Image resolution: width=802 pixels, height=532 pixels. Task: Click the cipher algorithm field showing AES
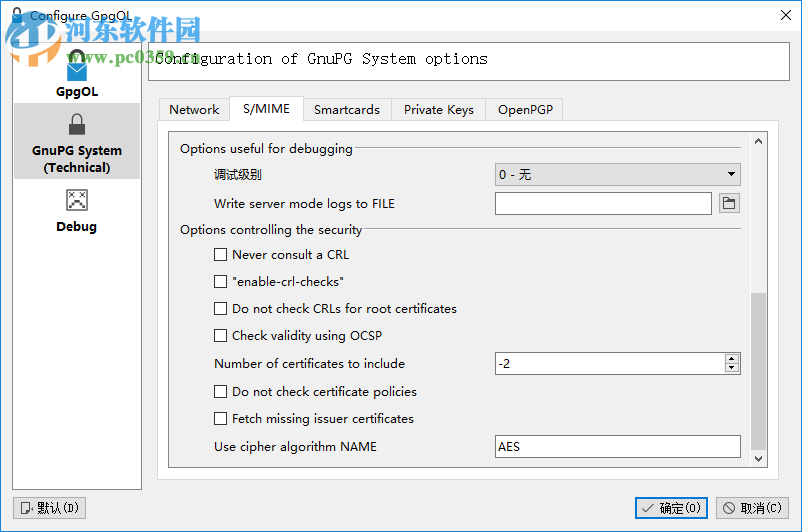pos(617,447)
